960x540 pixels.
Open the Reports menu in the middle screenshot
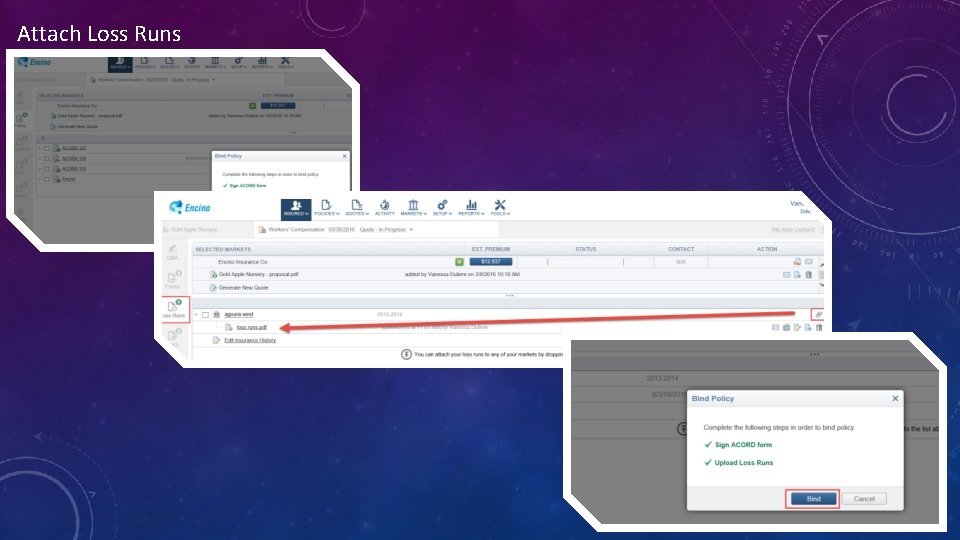click(471, 208)
